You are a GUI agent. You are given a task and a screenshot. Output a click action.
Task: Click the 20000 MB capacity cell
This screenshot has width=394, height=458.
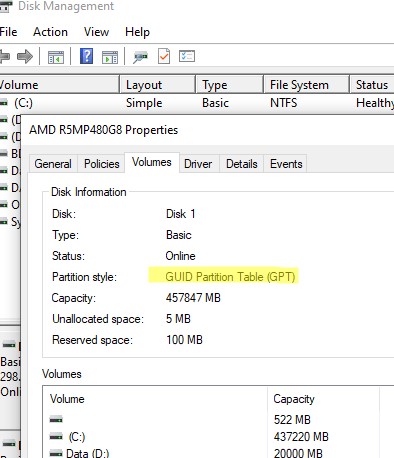click(x=298, y=453)
